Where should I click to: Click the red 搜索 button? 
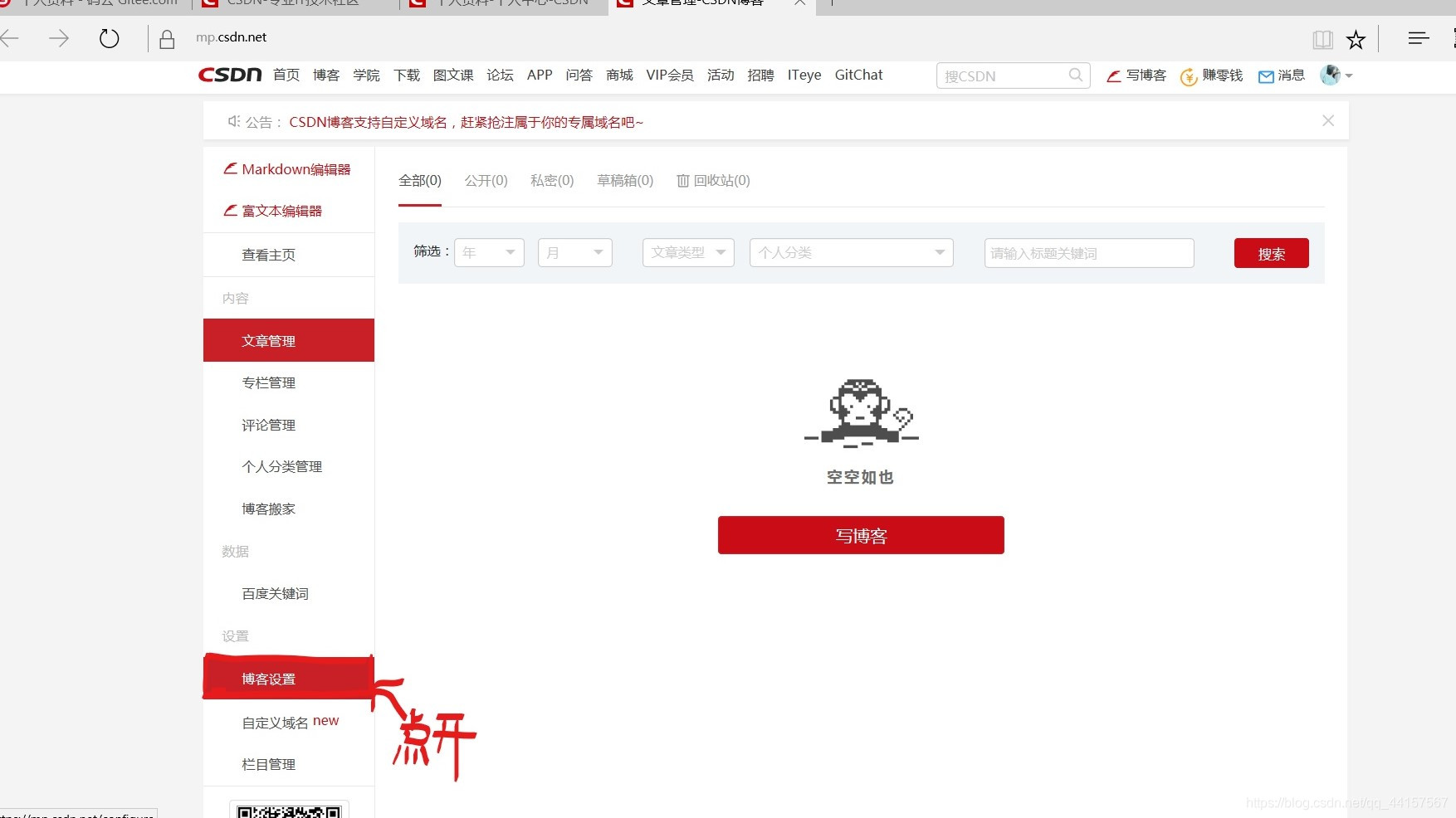pyautogui.click(x=1271, y=253)
